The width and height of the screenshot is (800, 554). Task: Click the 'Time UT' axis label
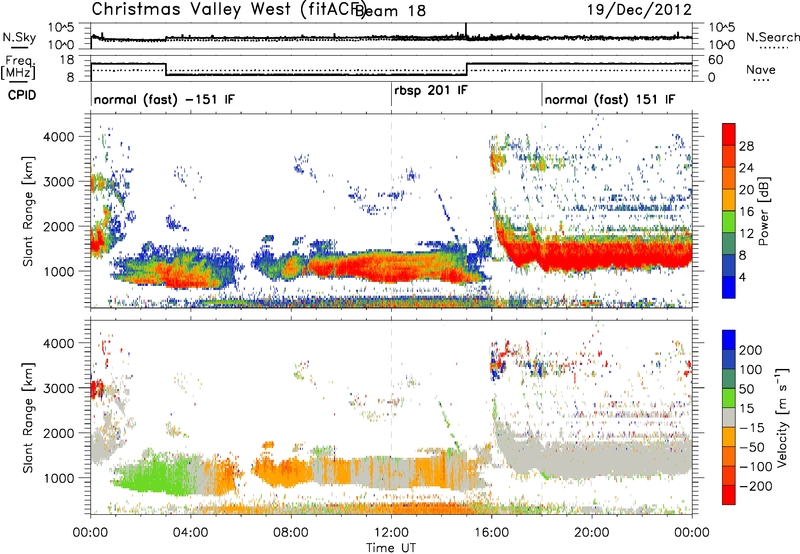391,548
